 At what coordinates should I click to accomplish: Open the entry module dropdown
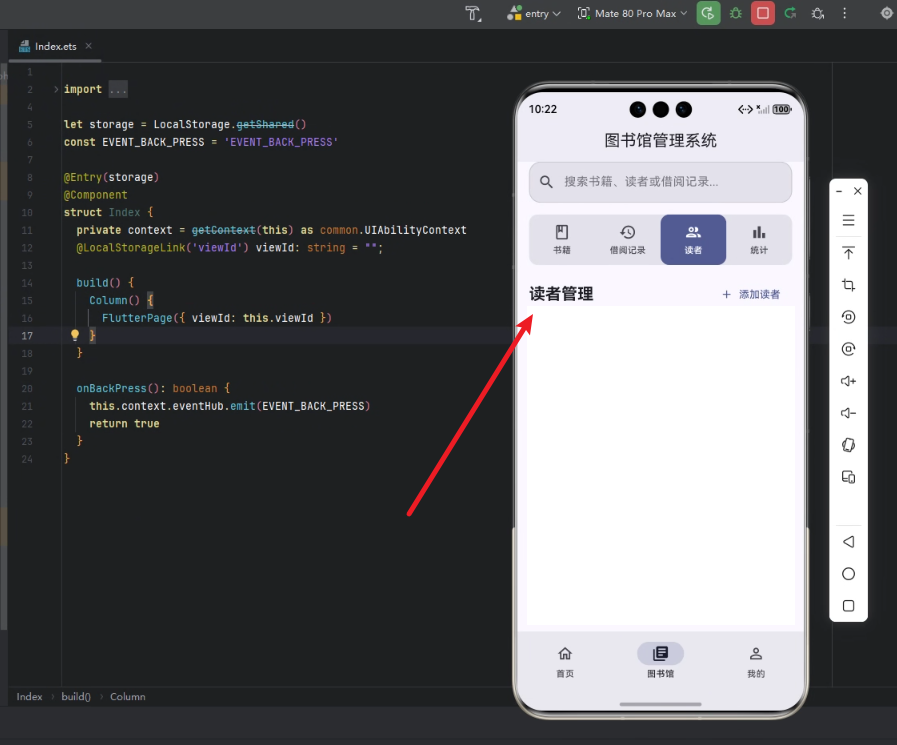[534, 13]
